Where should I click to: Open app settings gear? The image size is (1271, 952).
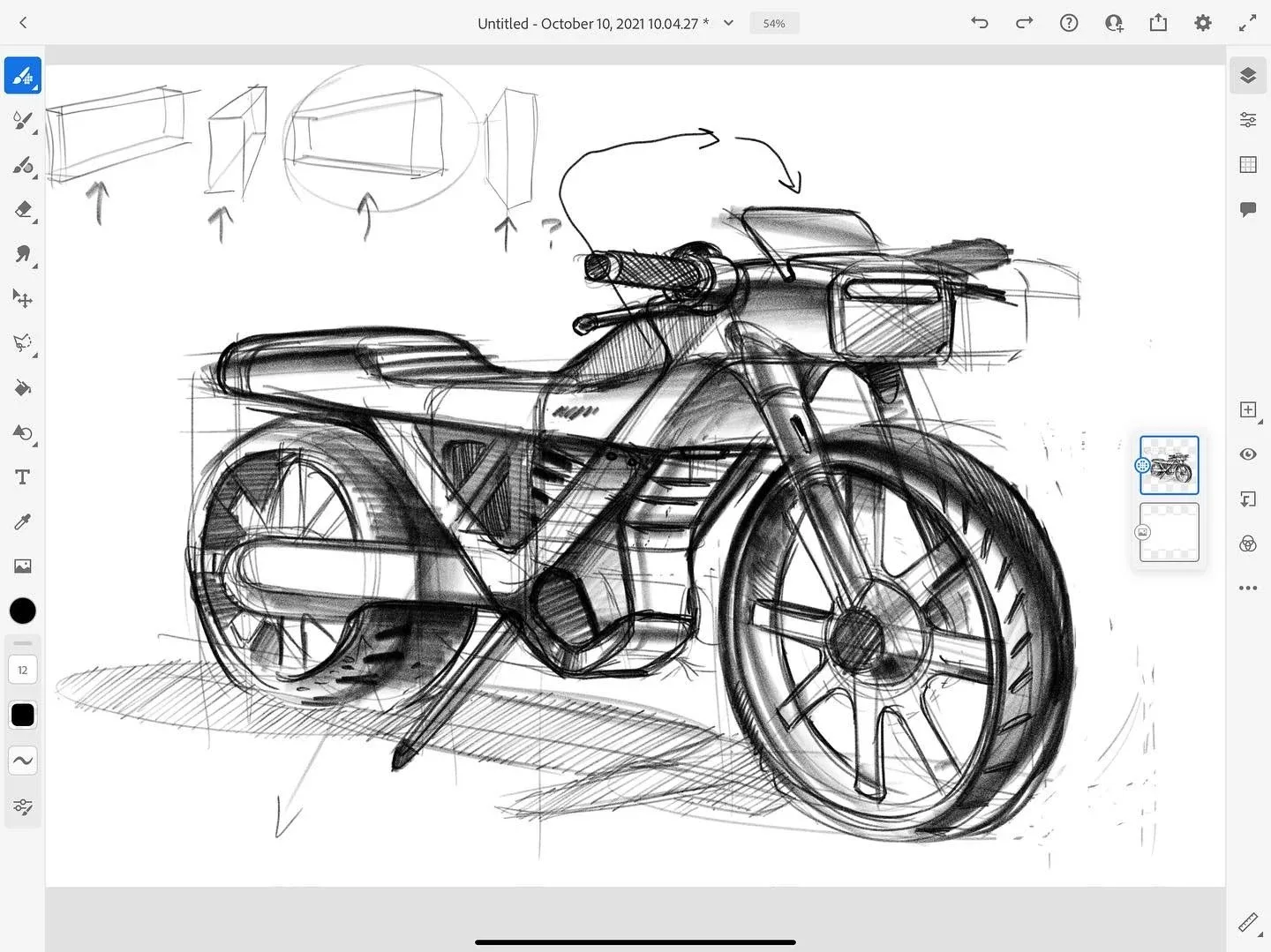pyautogui.click(x=1203, y=23)
